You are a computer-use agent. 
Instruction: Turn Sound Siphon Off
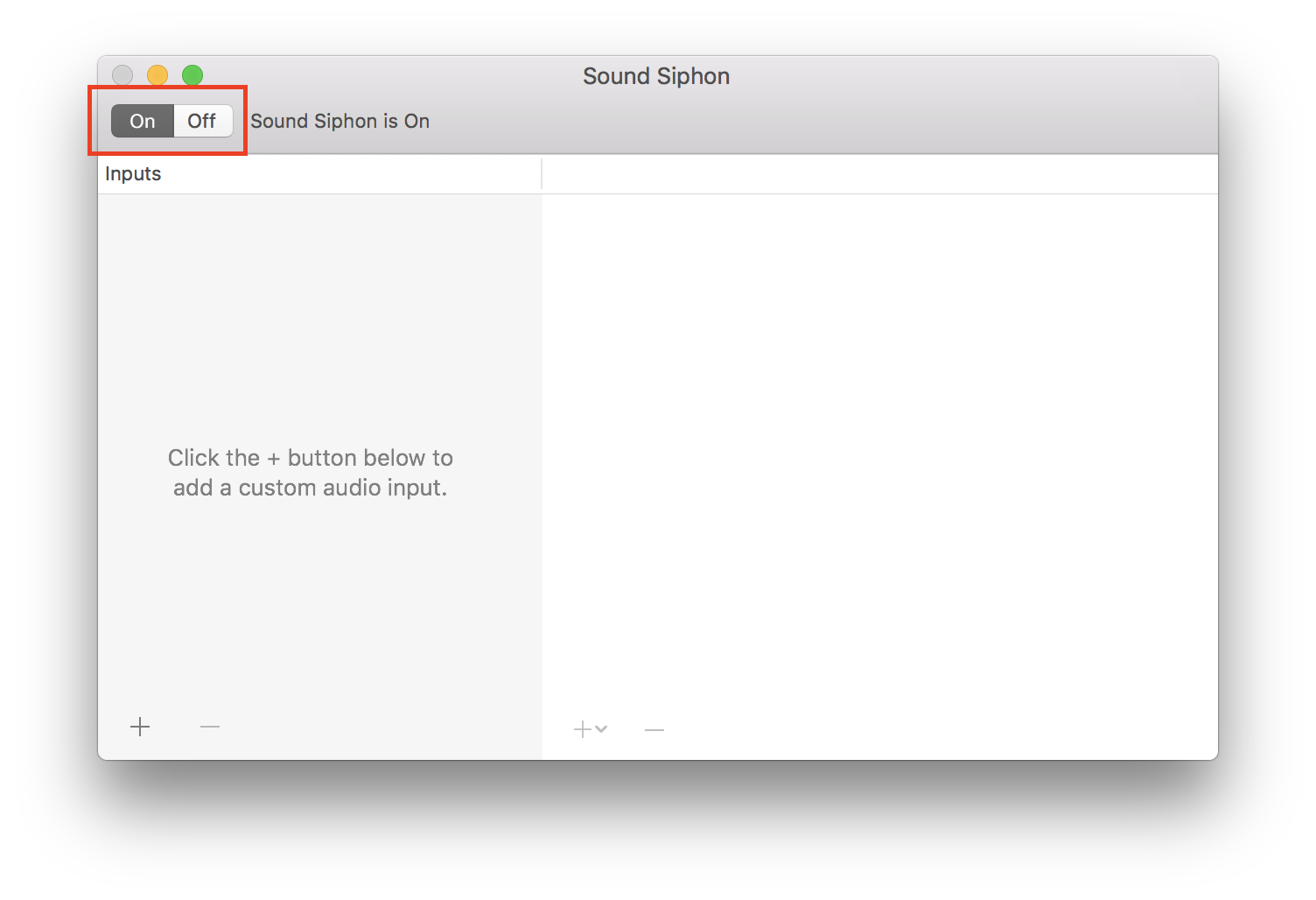[x=203, y=121]
